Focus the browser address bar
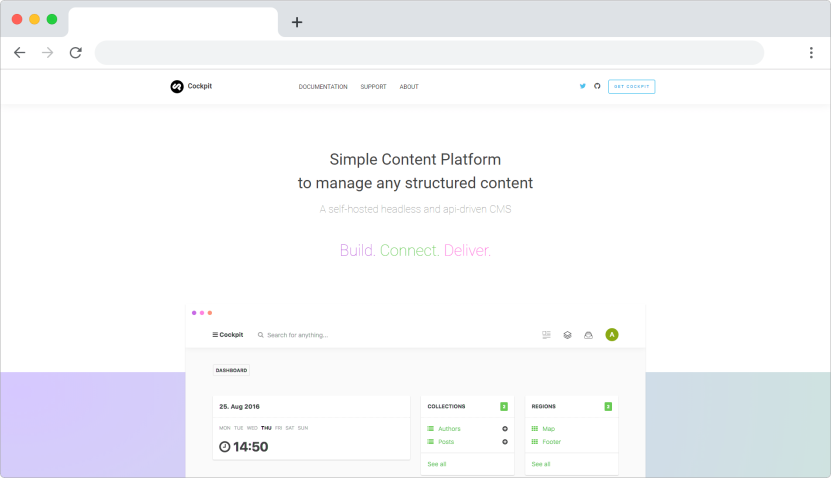Screen dimensions: 831x478 tap(429, 52)
